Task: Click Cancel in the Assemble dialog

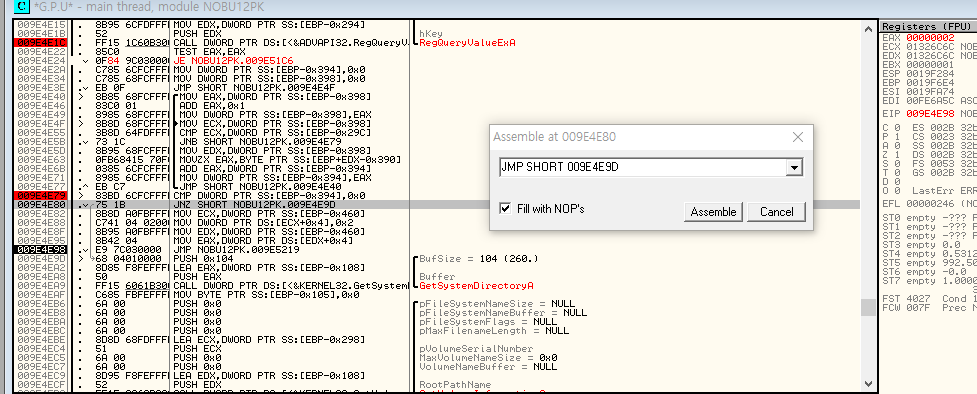Action: pos(776,211)
